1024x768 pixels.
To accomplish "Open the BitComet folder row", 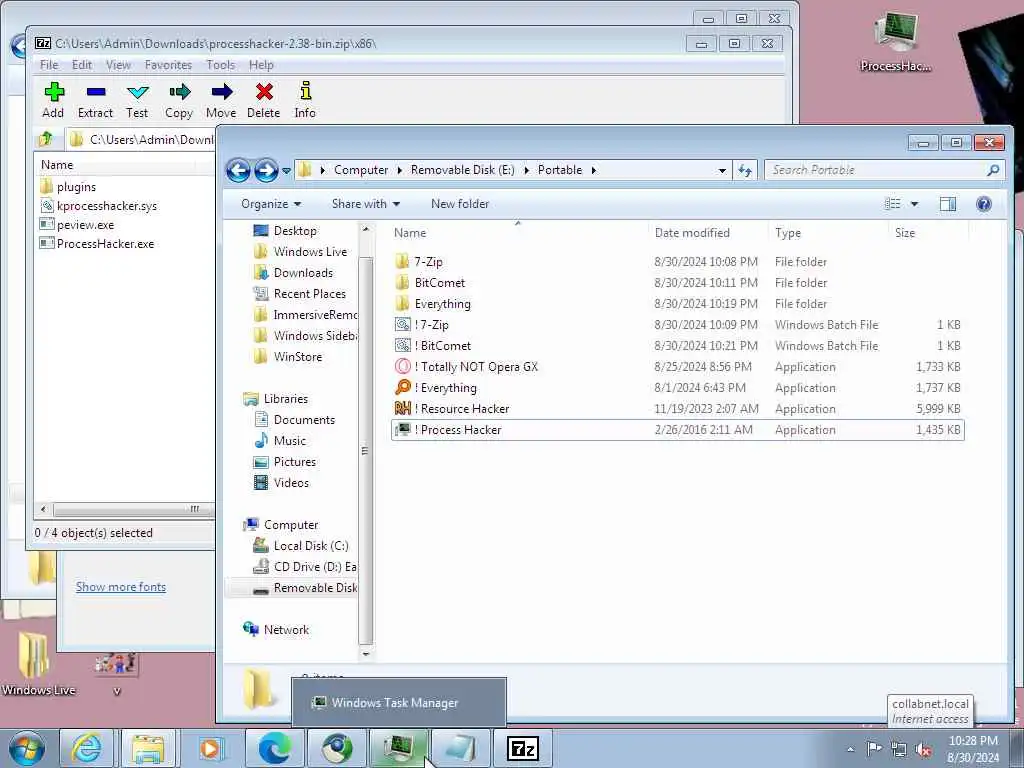I will coord(677,283).
